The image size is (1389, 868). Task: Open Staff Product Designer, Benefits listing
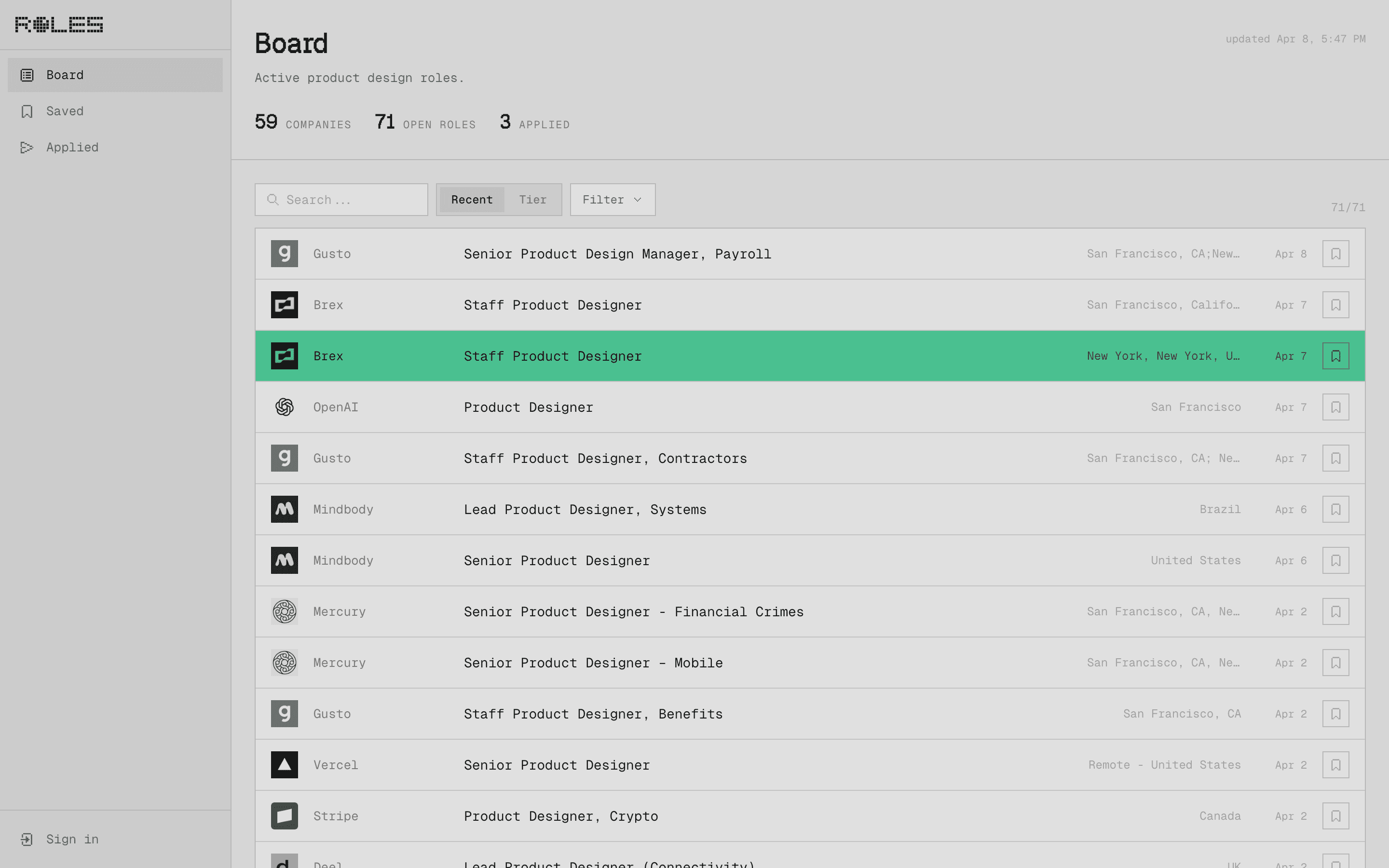pos(593,714)
